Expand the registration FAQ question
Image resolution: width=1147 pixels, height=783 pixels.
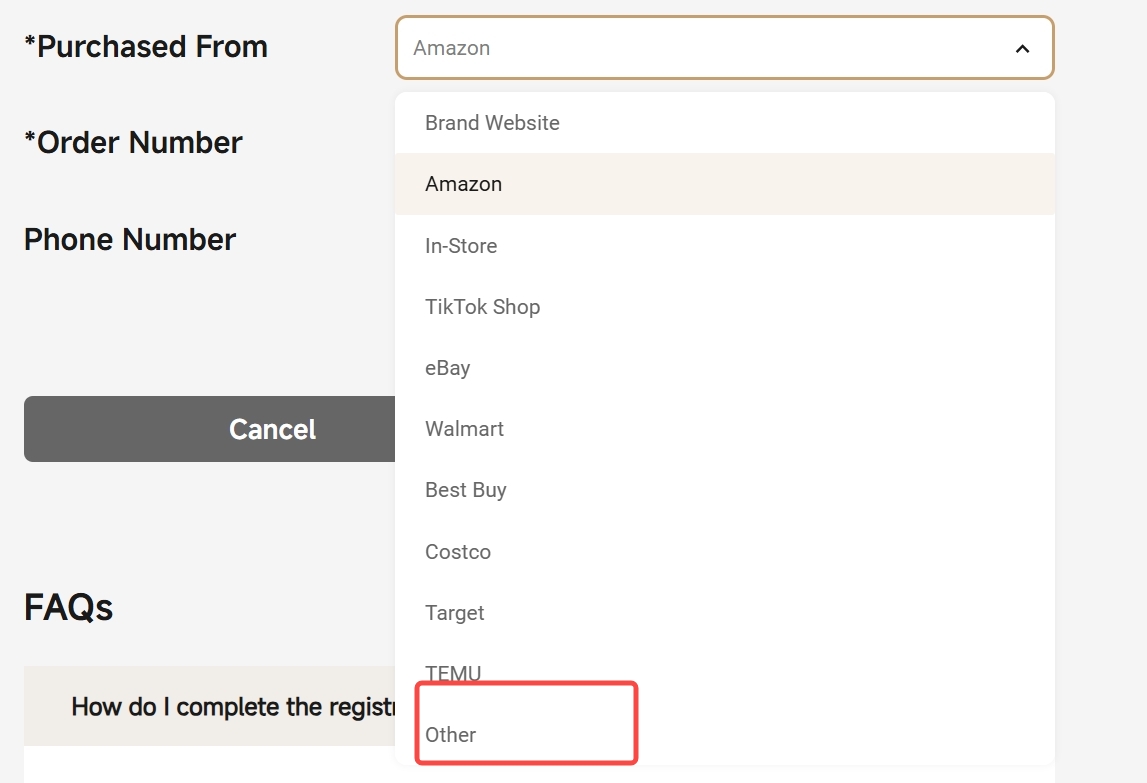209,706
